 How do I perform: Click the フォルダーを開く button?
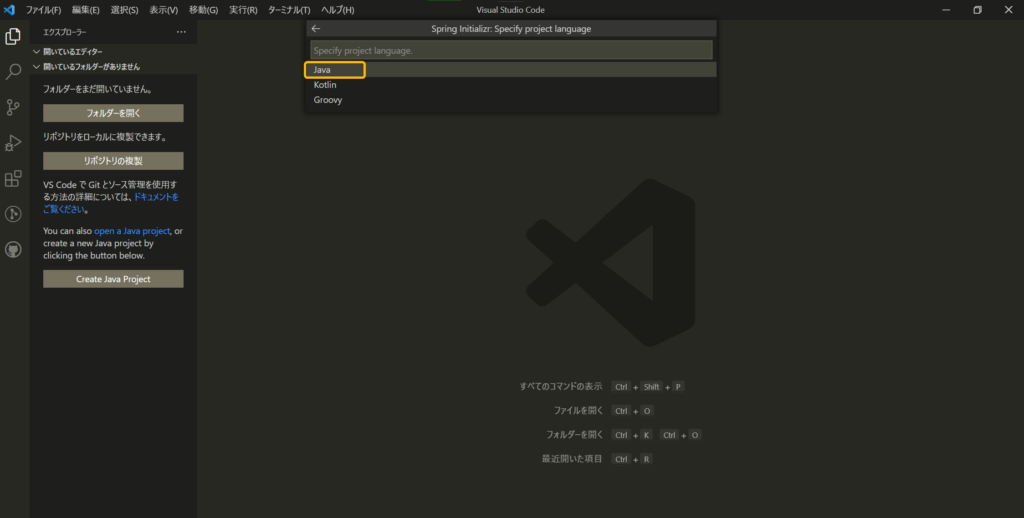[113, 113]
